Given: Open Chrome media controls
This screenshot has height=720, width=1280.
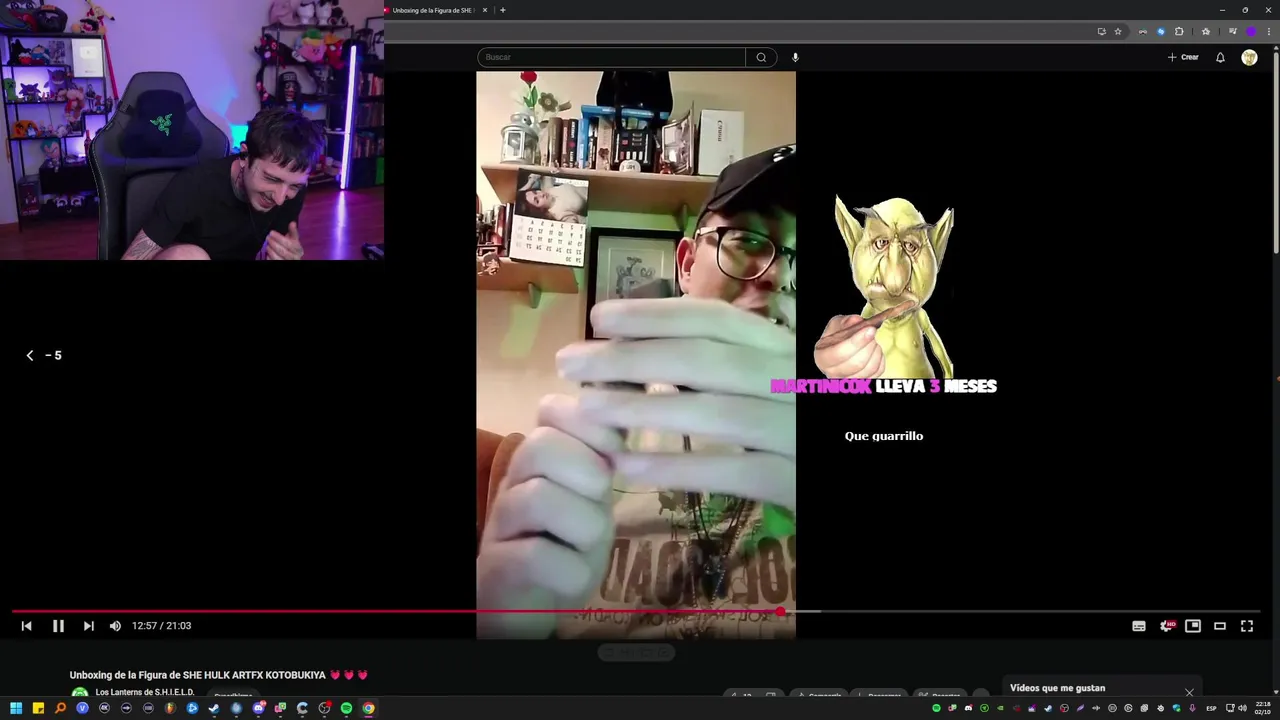Looking at the screenshot, I should pyautogui.click(x=1233, y=31).
